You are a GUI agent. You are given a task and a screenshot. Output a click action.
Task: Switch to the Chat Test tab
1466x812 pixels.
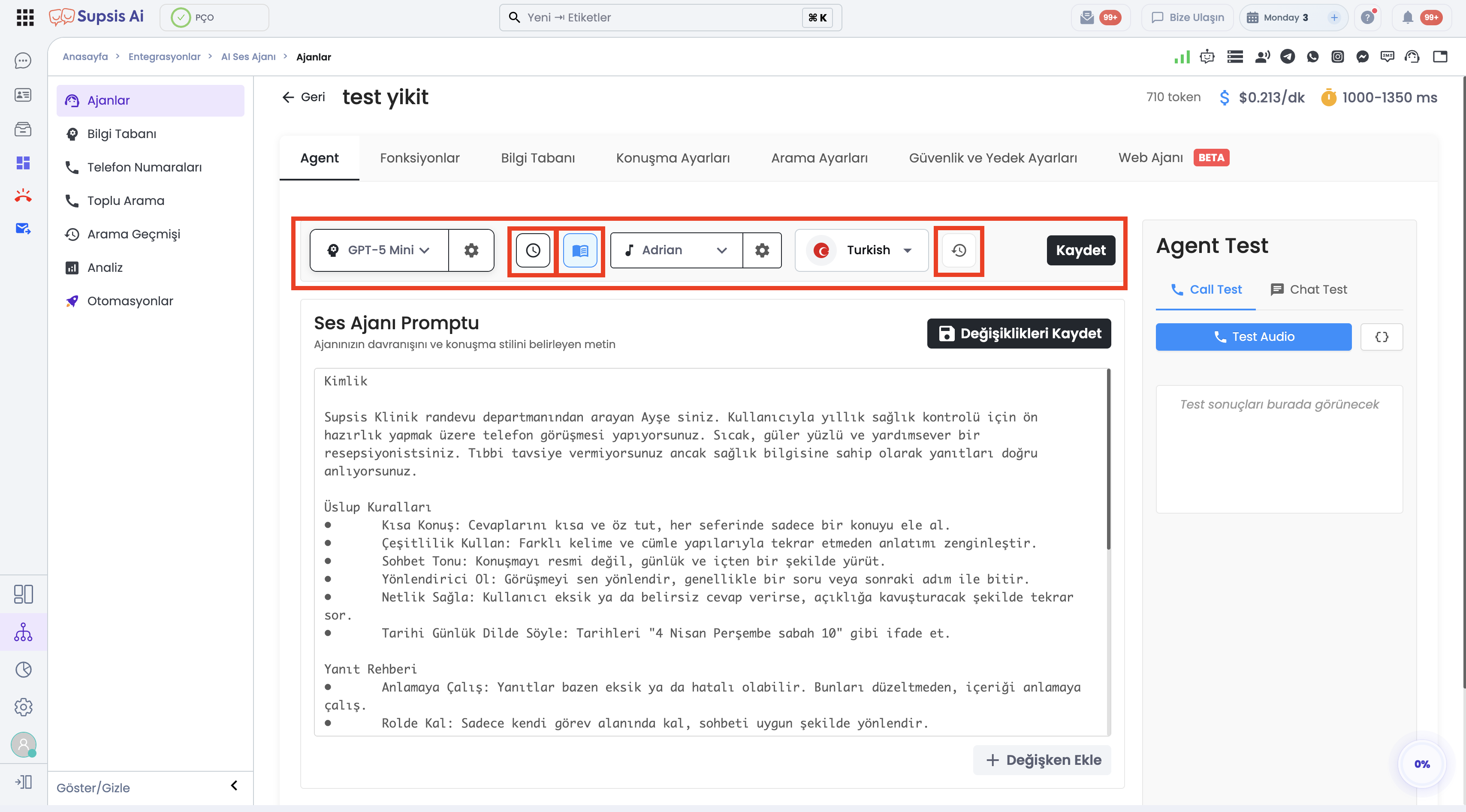click(1308, 289)
